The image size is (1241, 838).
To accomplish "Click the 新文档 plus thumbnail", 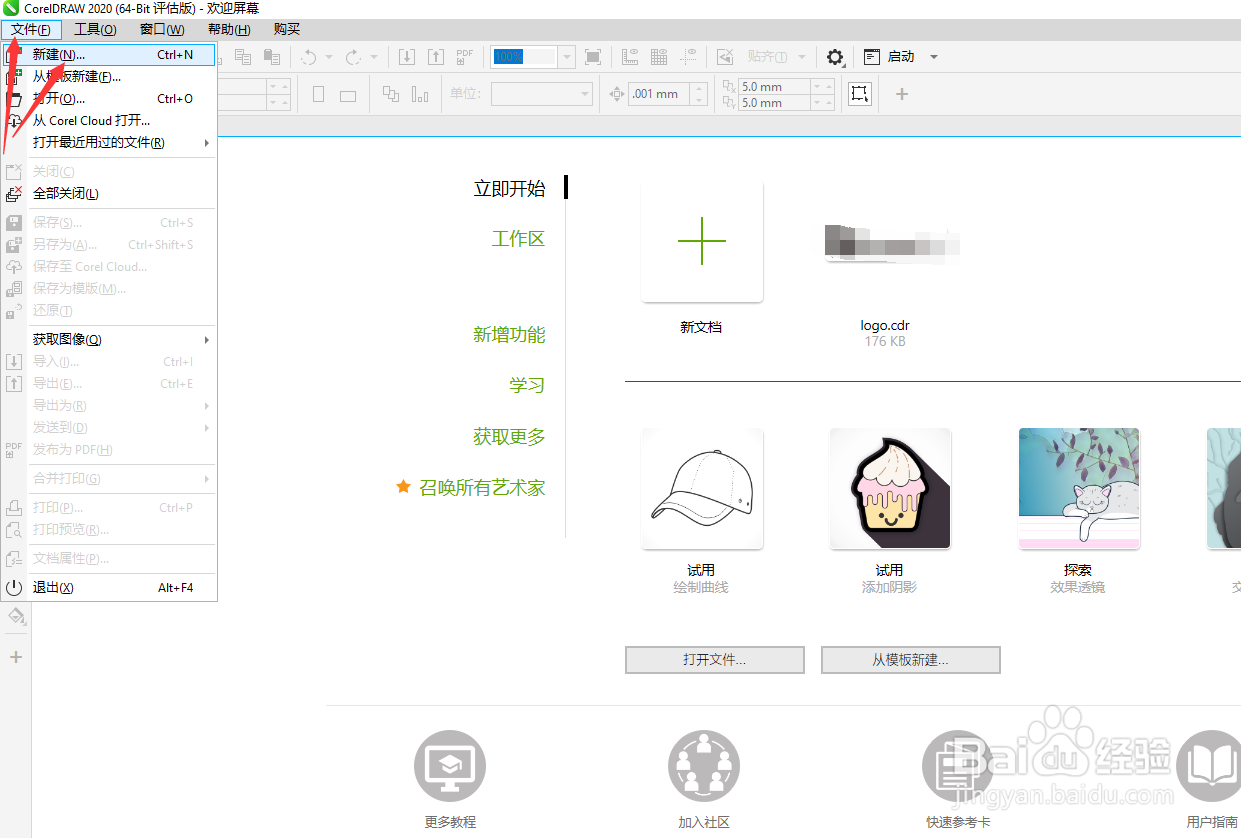I will tap(702, 241).
